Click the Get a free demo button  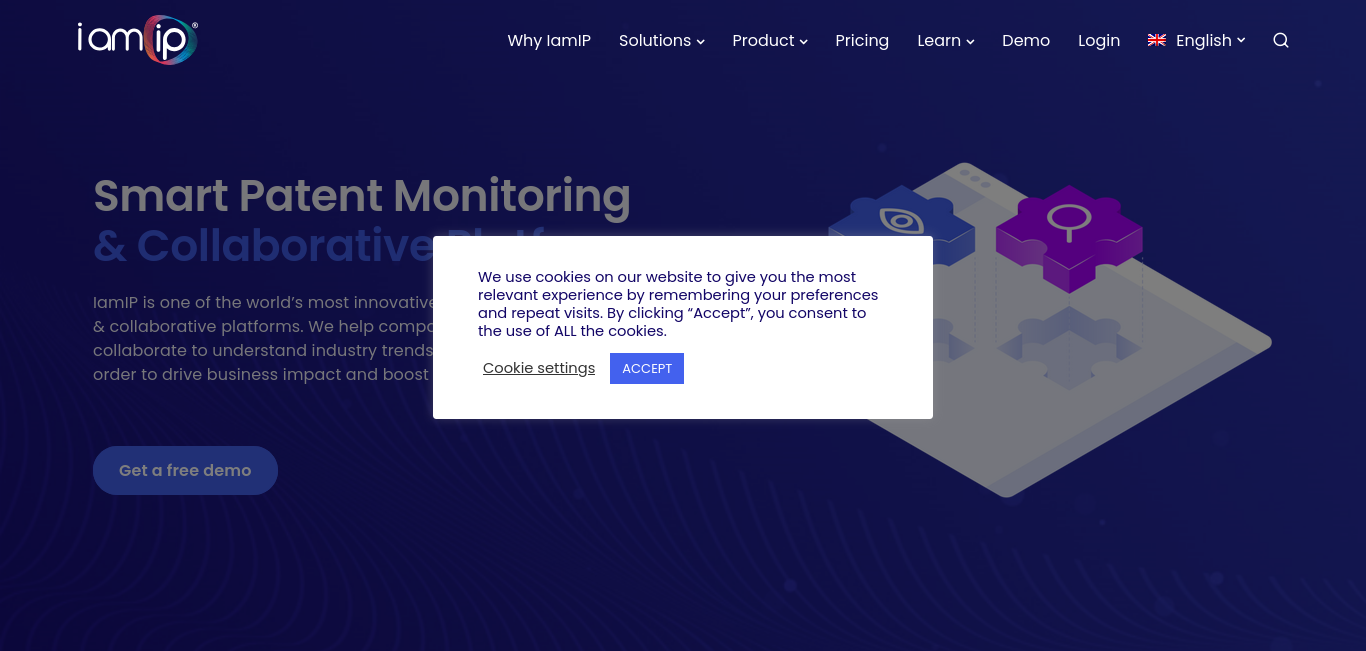click(x=185, y=470)
